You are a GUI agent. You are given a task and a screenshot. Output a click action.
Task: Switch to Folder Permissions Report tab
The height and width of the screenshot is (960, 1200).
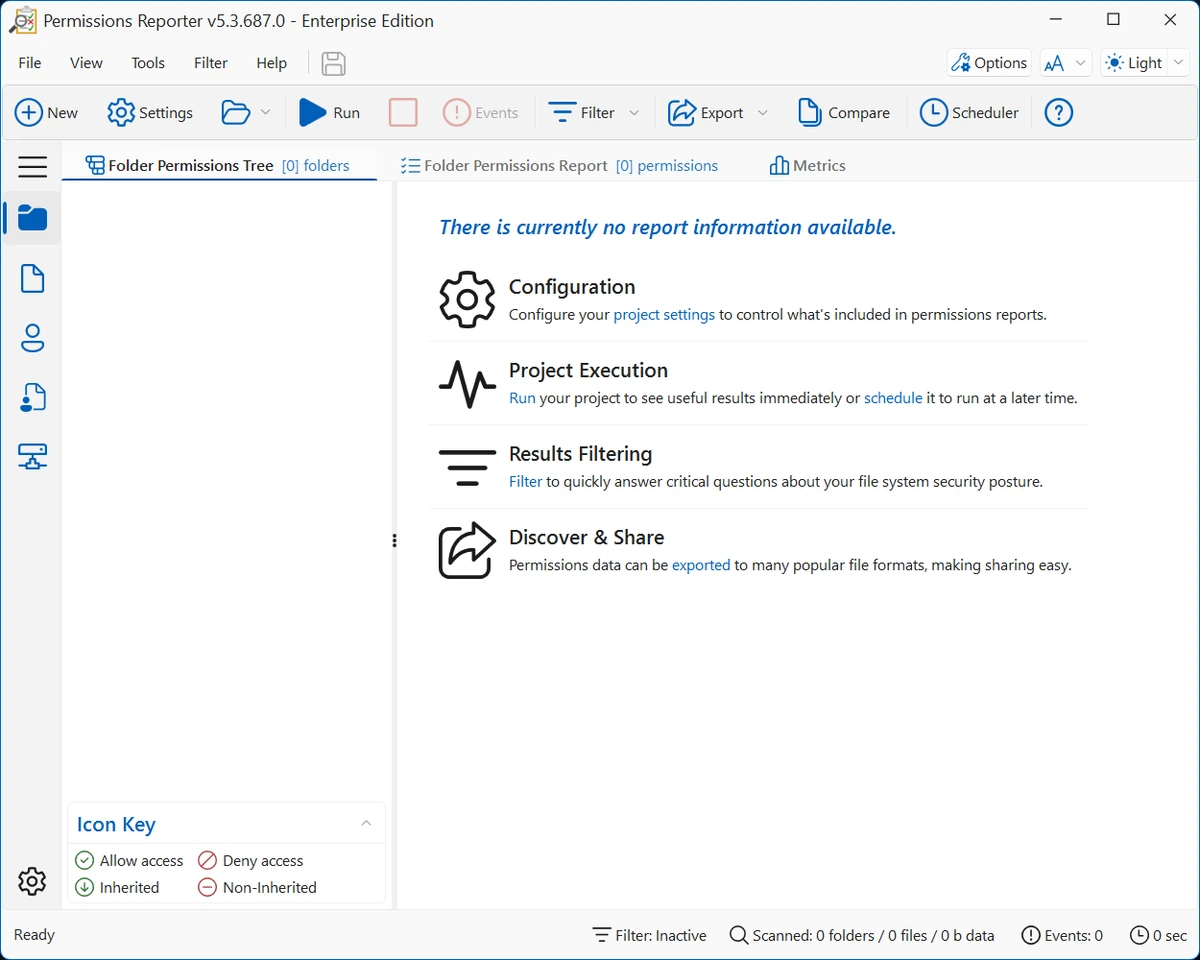pos(559,166)
